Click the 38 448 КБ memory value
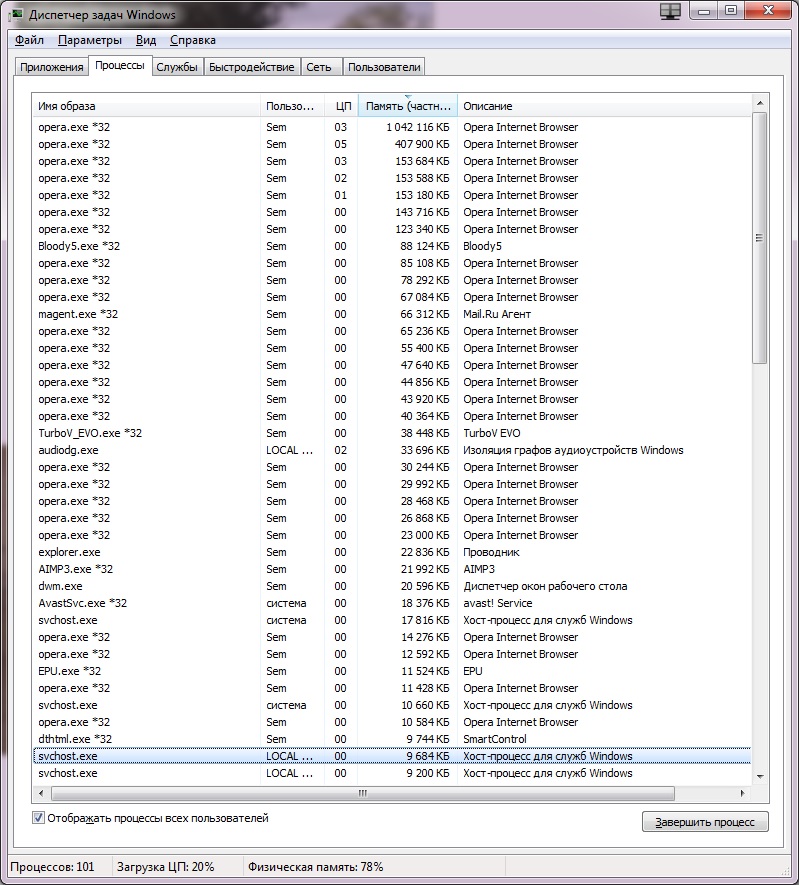 click(425, 433)
